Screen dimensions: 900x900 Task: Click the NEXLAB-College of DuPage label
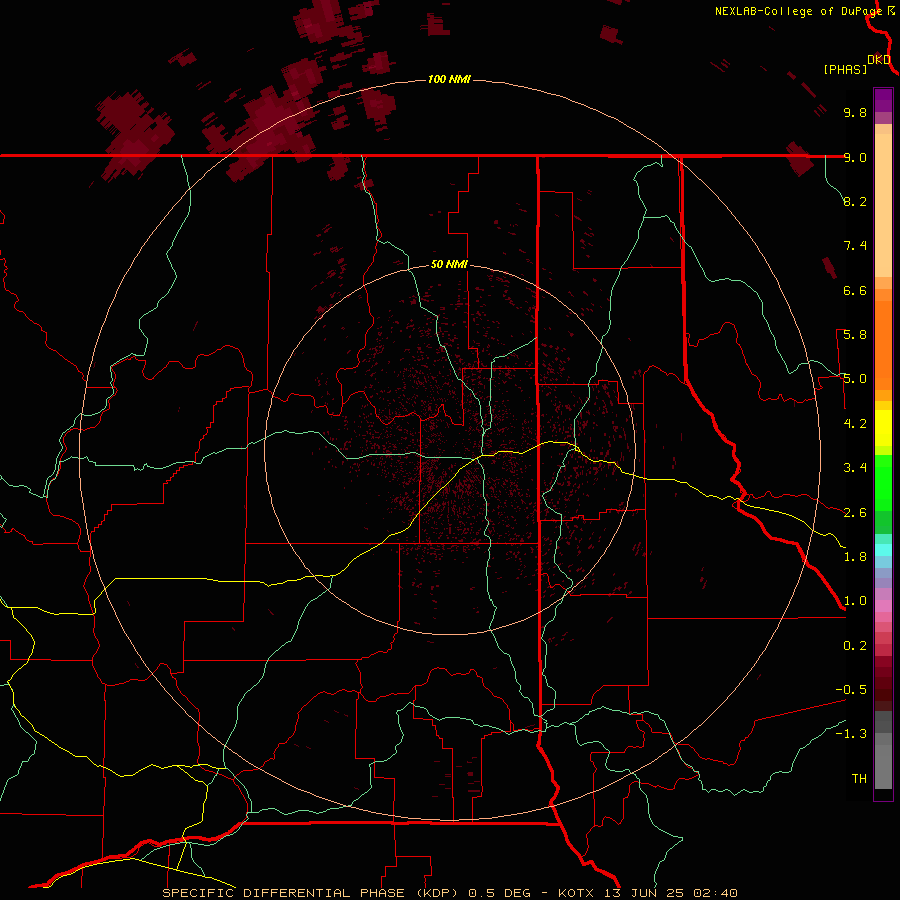point(798,11)
